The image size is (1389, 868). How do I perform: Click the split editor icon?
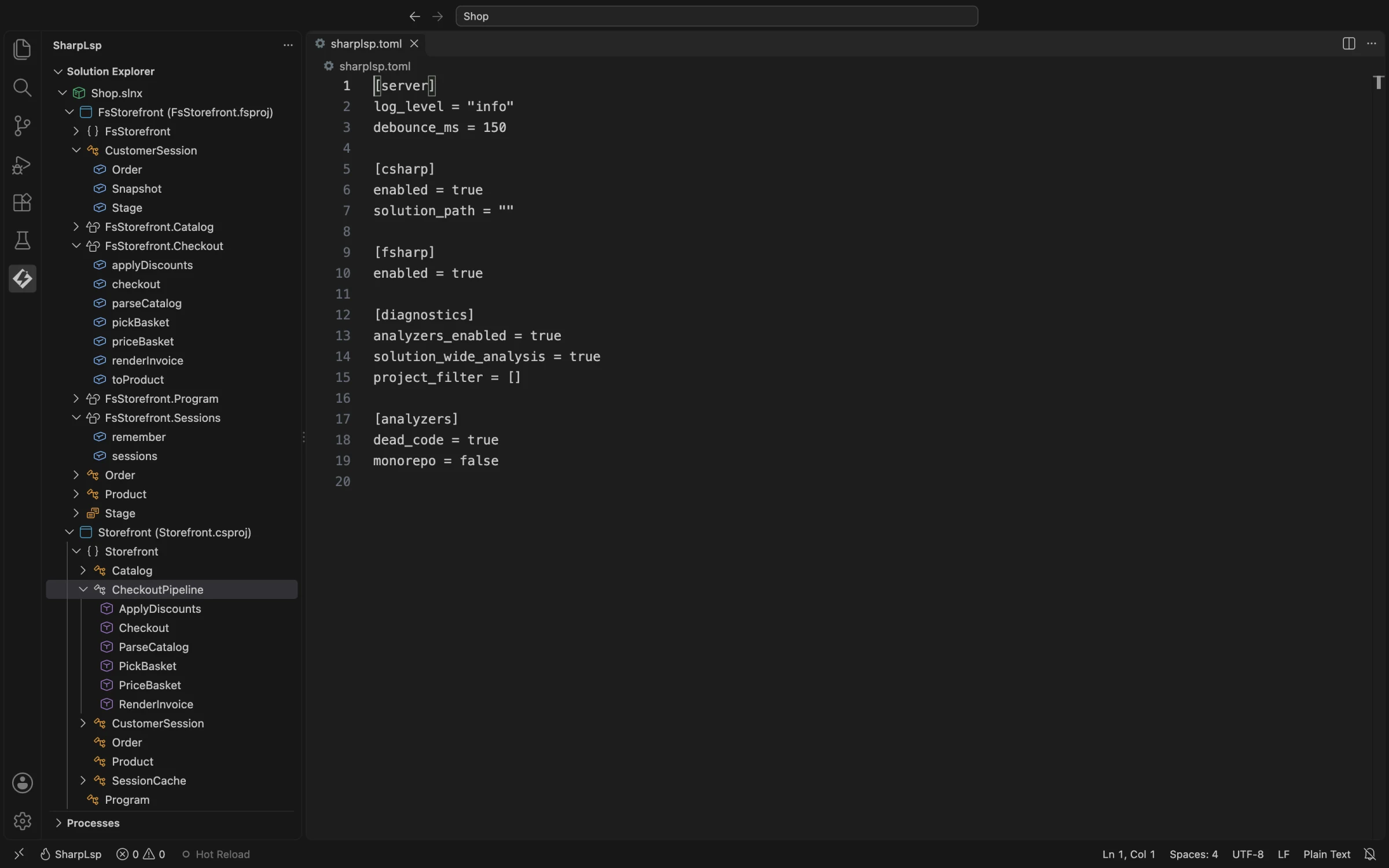click(x=1348, y=44)
